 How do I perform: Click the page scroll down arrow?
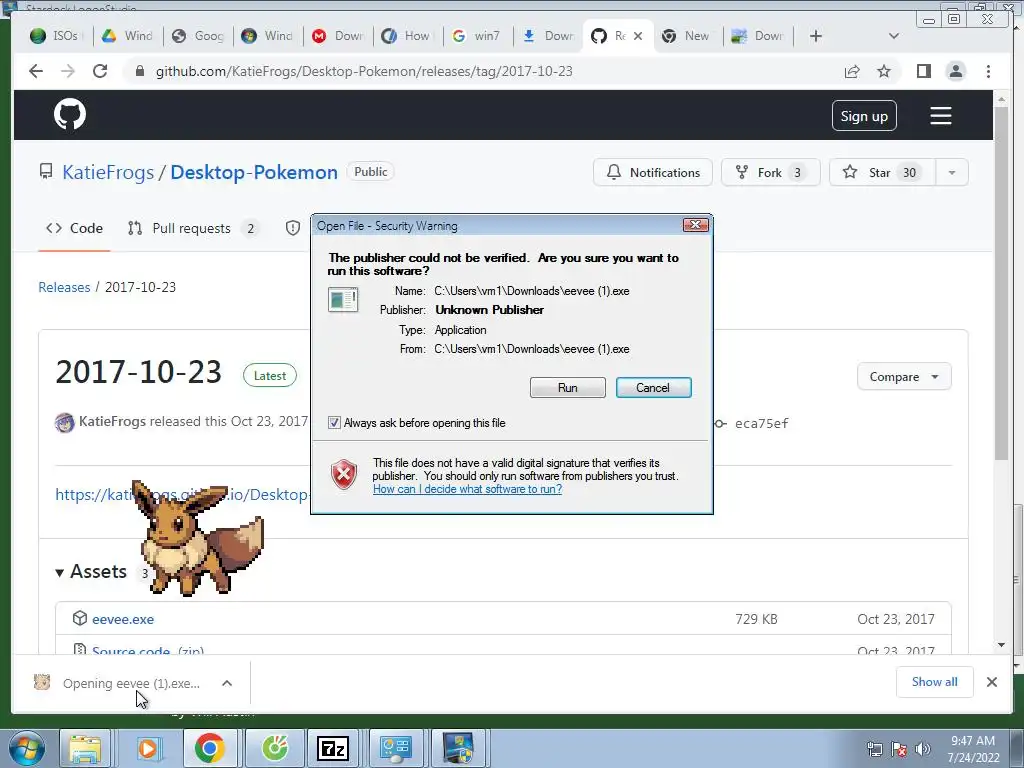1002,645
